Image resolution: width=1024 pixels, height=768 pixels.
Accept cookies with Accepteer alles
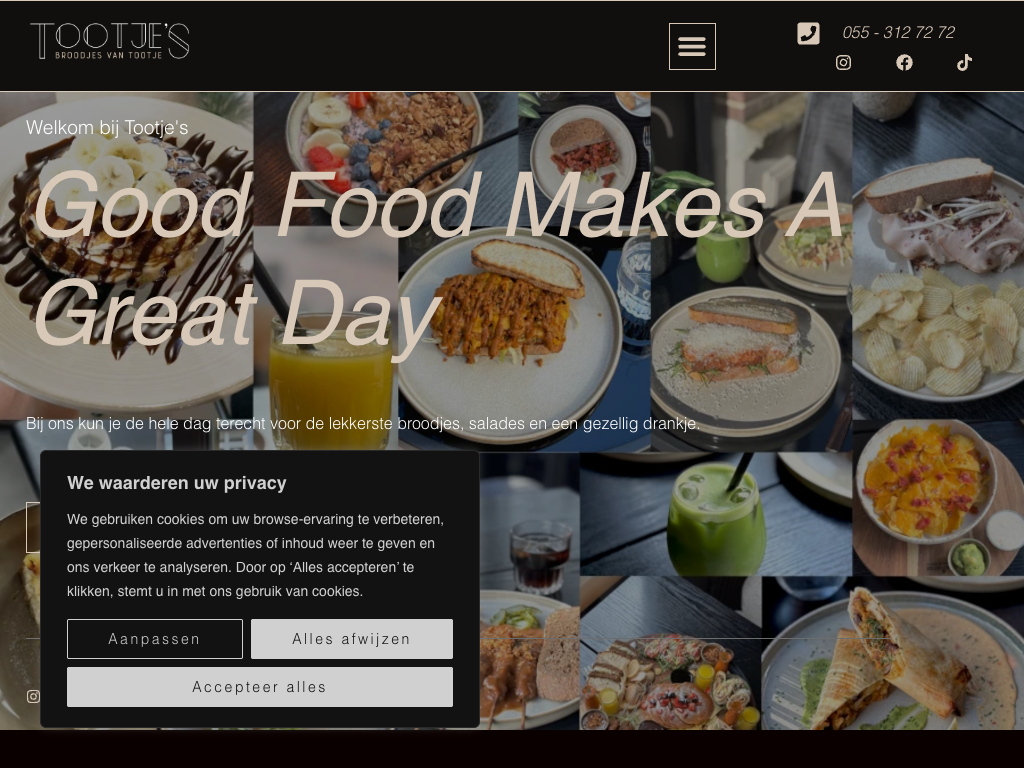pyautogui.click(x=260, y=687)
